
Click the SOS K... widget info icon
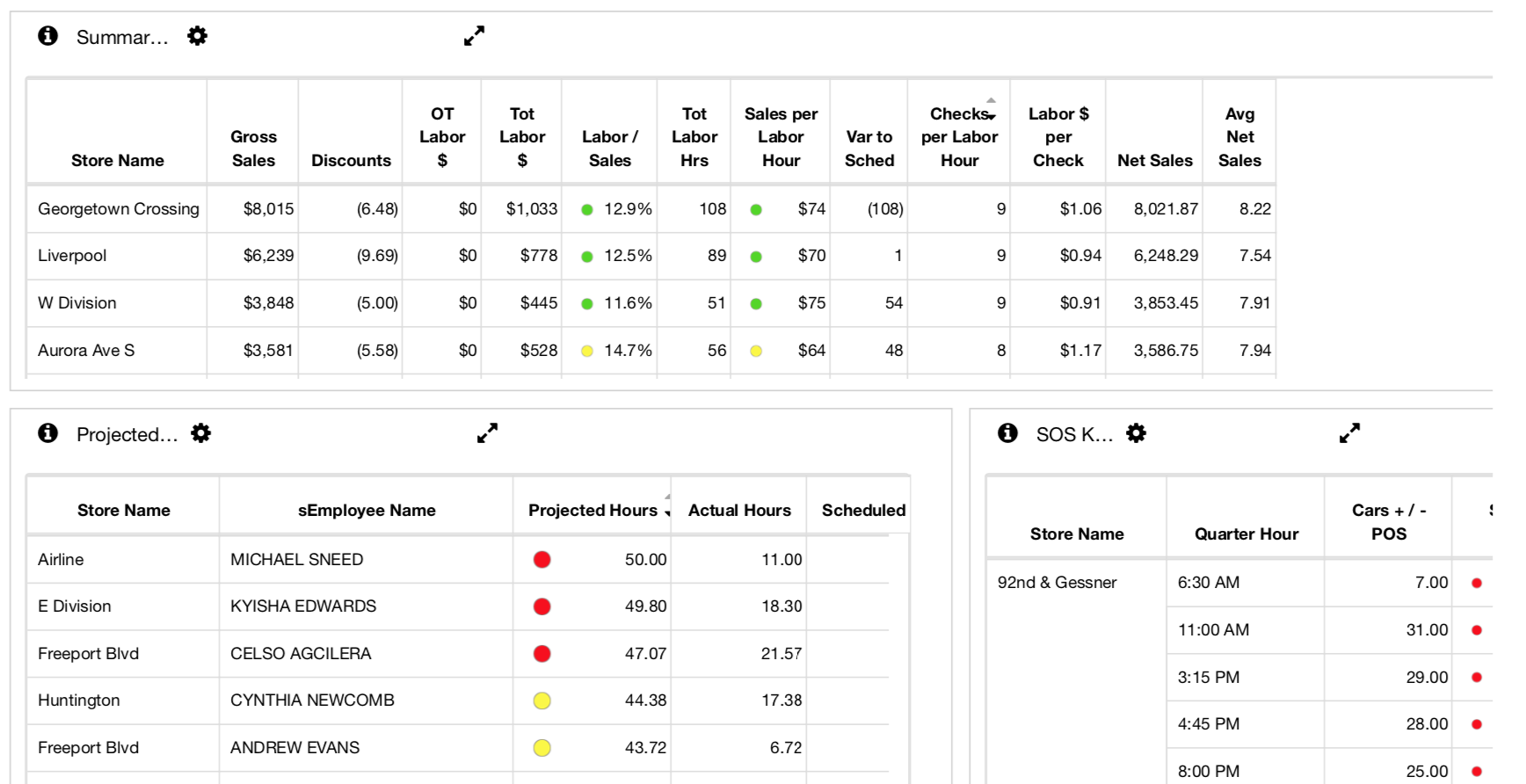tap(1008, 433)
